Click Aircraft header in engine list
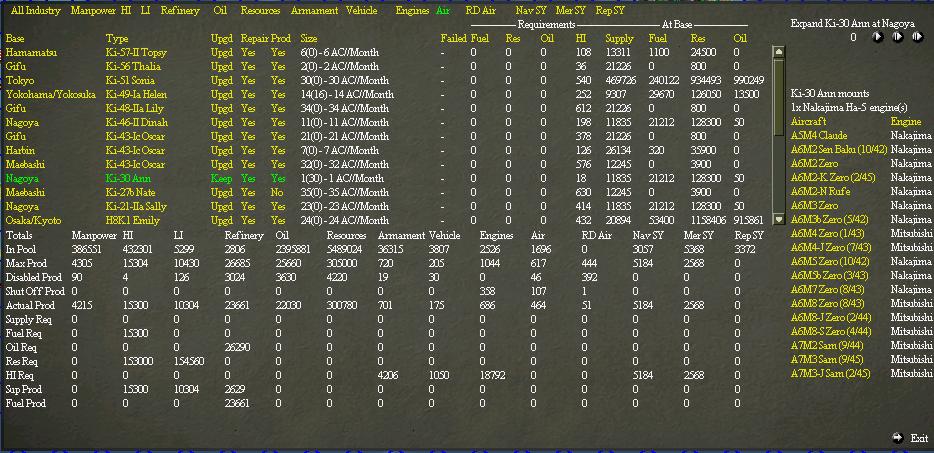 (x=808, y=122)
